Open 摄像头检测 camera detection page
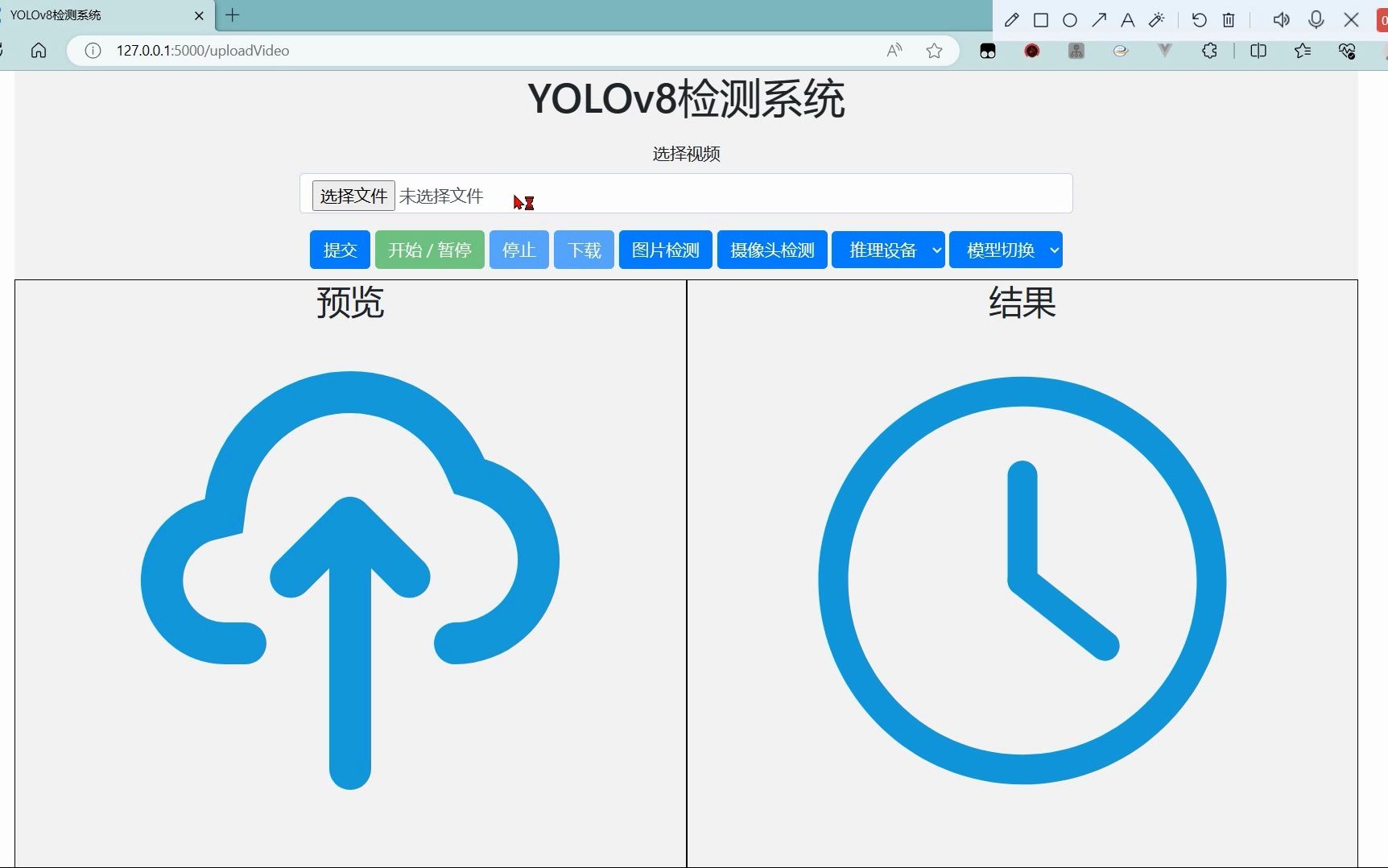This screenshot has width=1388, height=868. (772, 250)
